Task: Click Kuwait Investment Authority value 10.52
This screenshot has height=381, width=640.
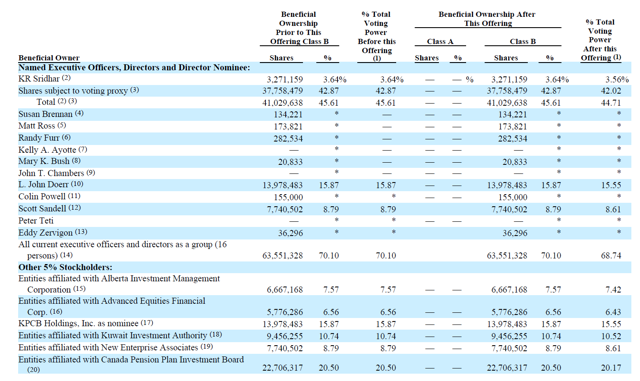Action: pyautogui.click(x=611, y=336)
